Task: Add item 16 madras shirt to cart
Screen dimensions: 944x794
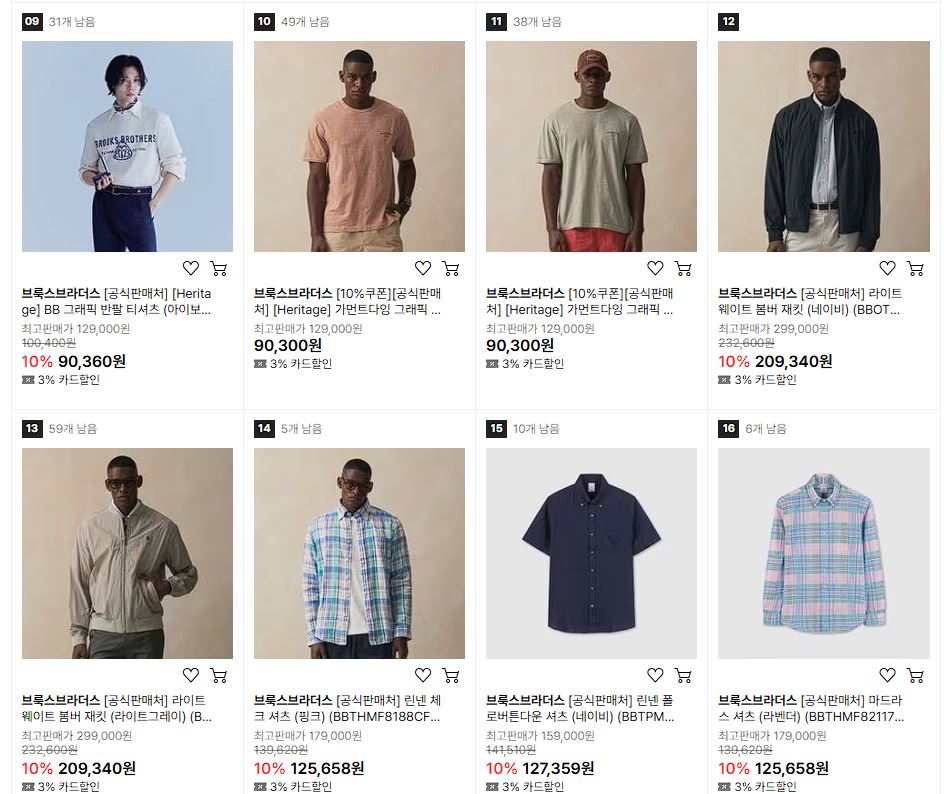Action: 915,675
